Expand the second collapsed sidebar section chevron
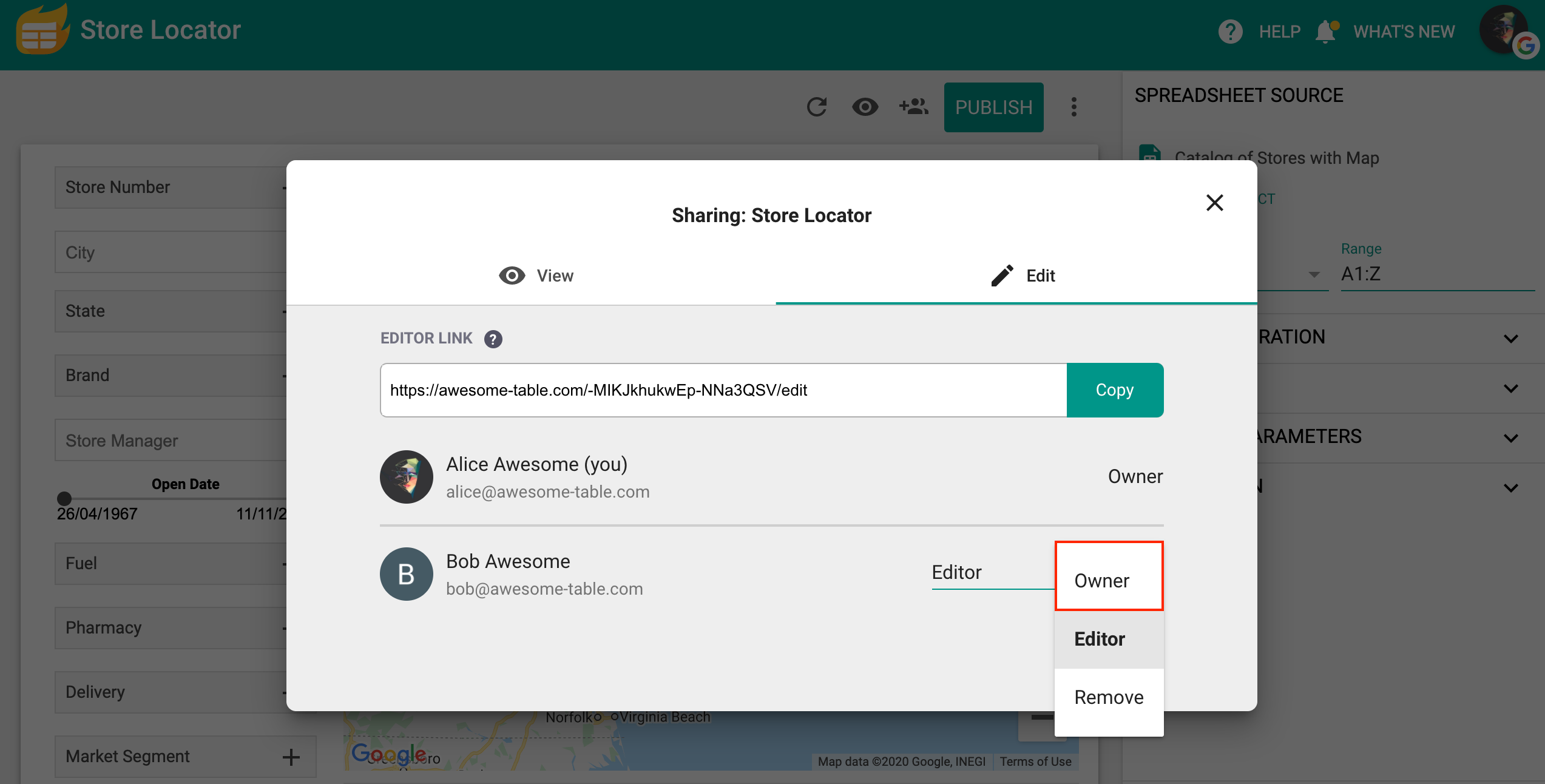This screenshot has width=1545, height=784. (x=1510, y=388)
